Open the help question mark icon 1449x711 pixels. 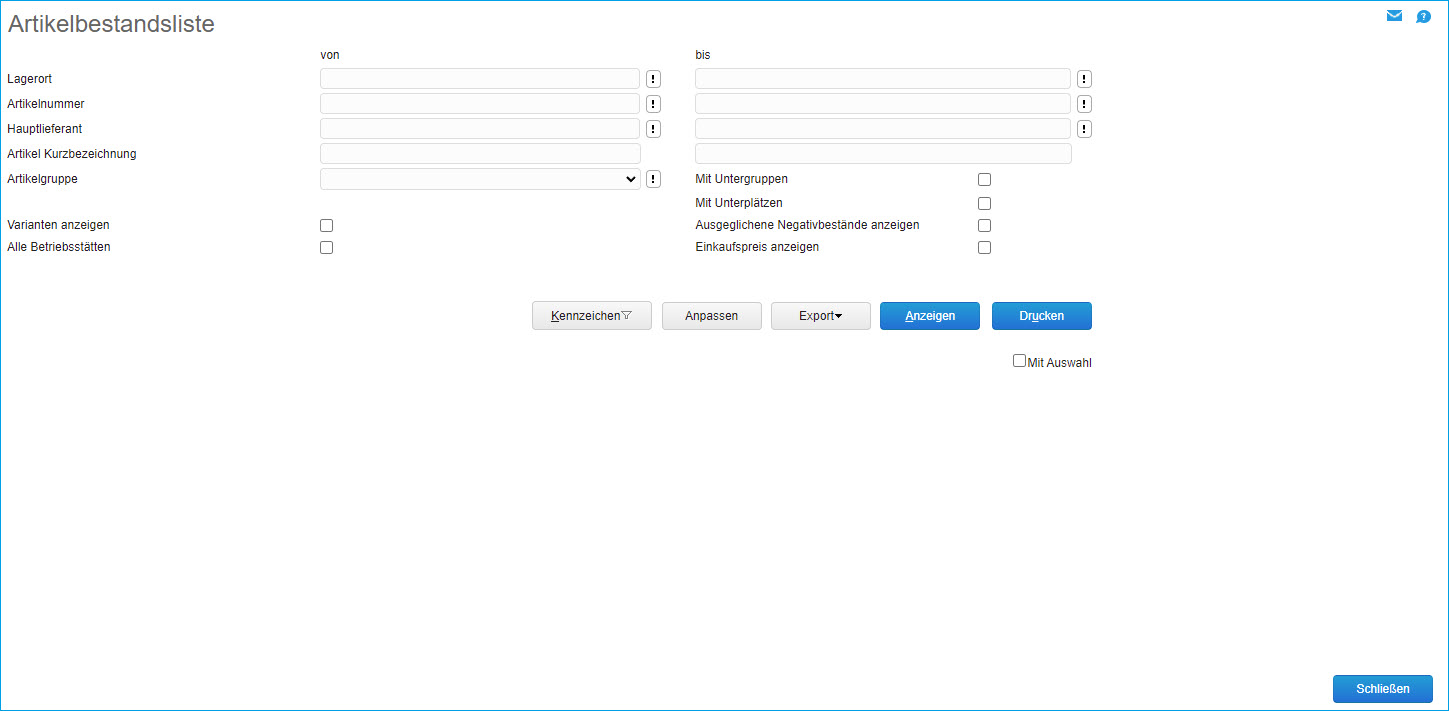[1423, 17]
